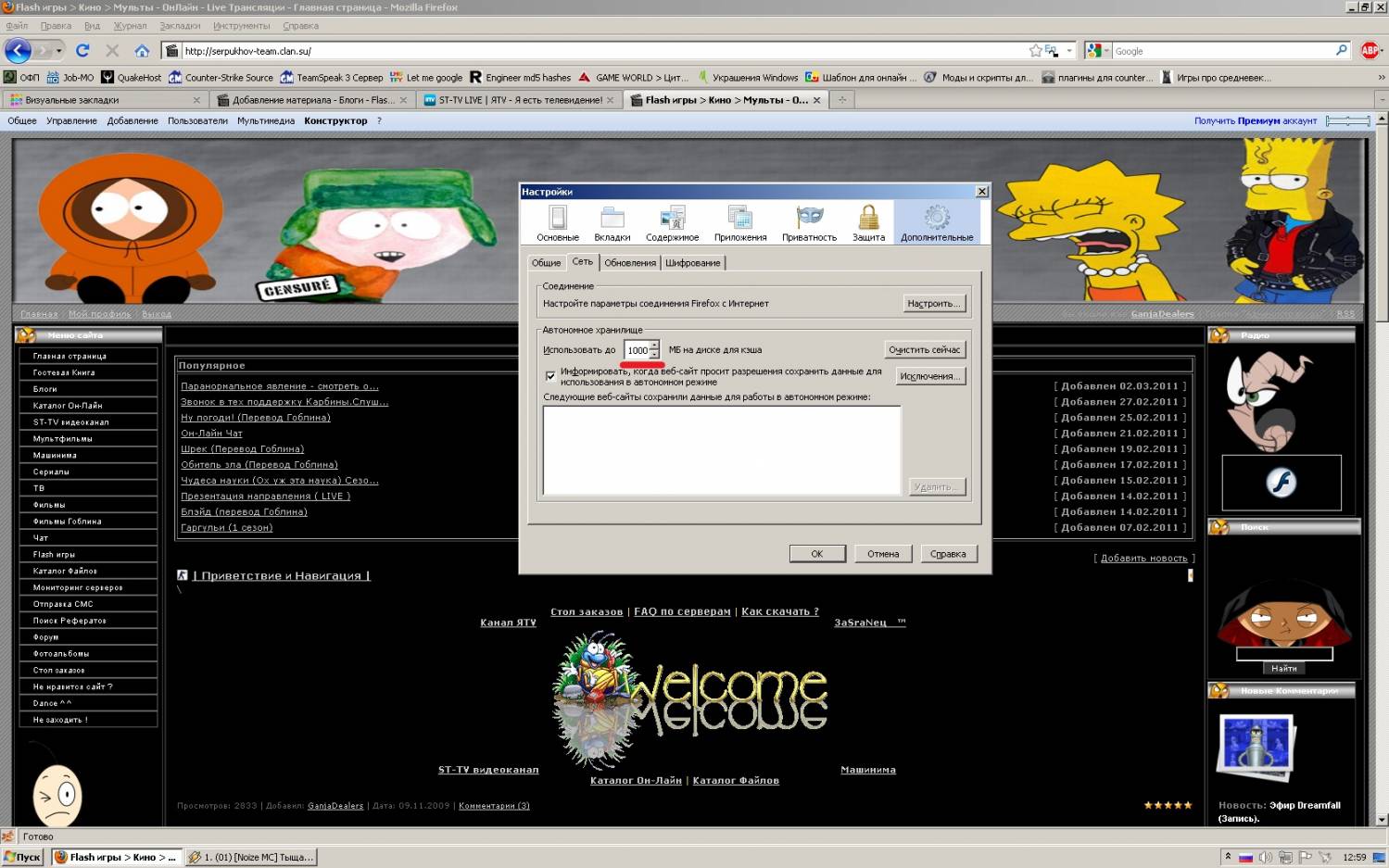The height and width of the screenshot is (868, 1389).
Task: Bookmark page with the star icon
Action: tap(1035, 50)
